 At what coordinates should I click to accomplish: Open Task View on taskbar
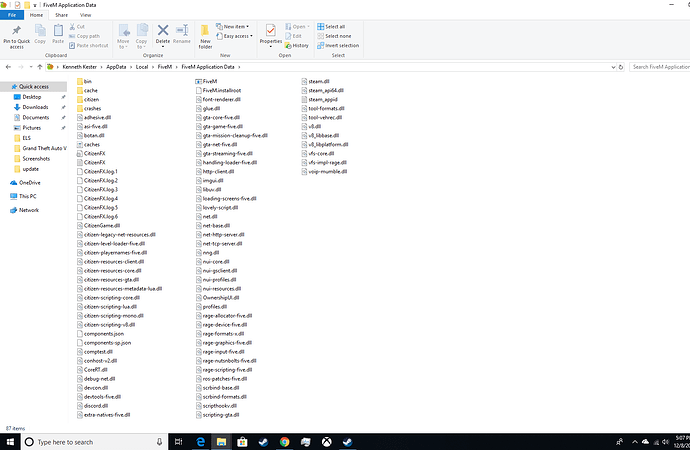click(178, 442)
